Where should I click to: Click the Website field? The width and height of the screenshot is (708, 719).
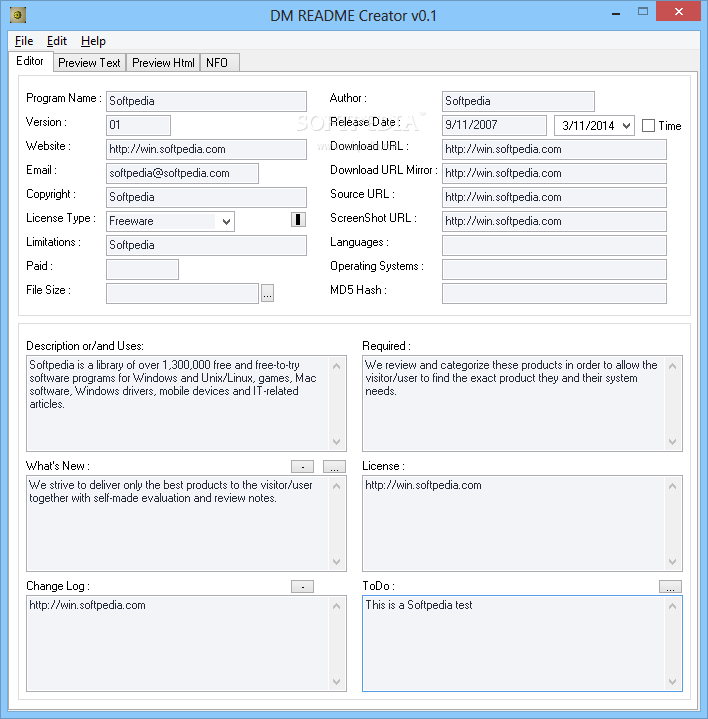(x=206, y=149)
